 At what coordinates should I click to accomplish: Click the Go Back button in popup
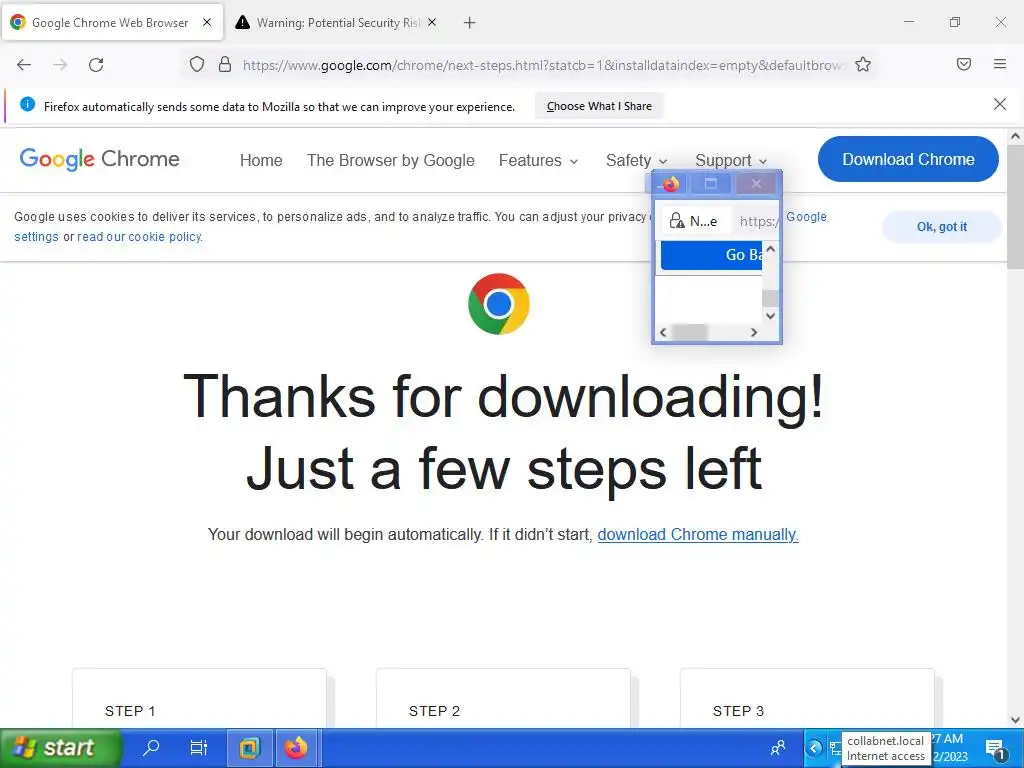[711, 255]
